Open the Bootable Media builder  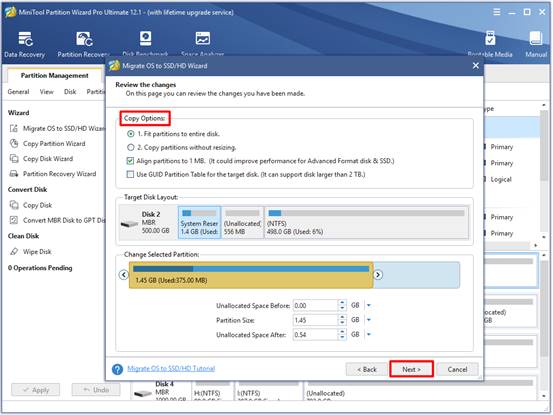tap(490, 44)
